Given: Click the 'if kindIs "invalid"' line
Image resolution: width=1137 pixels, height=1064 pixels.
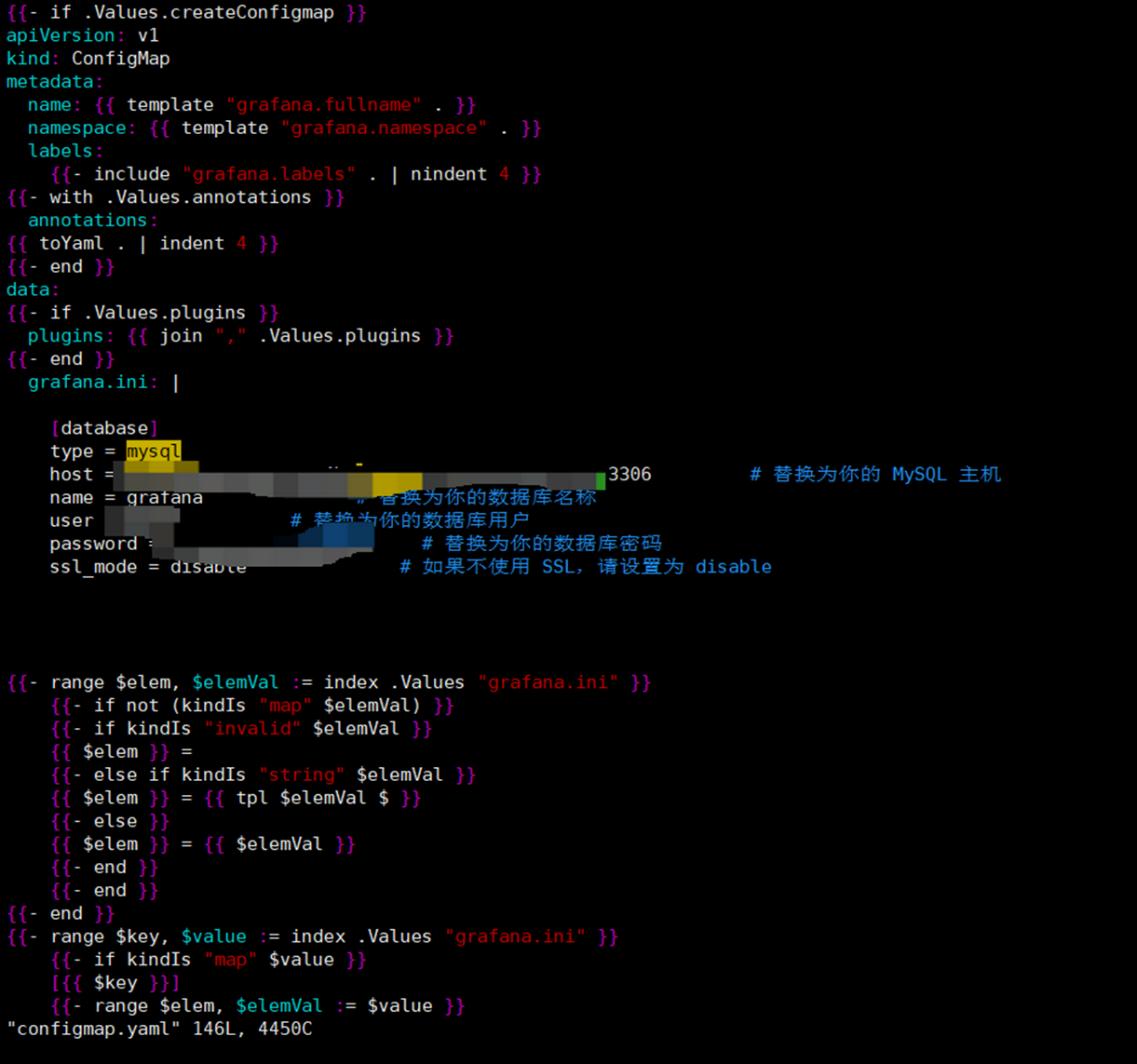Looking at the screenshot, I should (x=242, y=729).
